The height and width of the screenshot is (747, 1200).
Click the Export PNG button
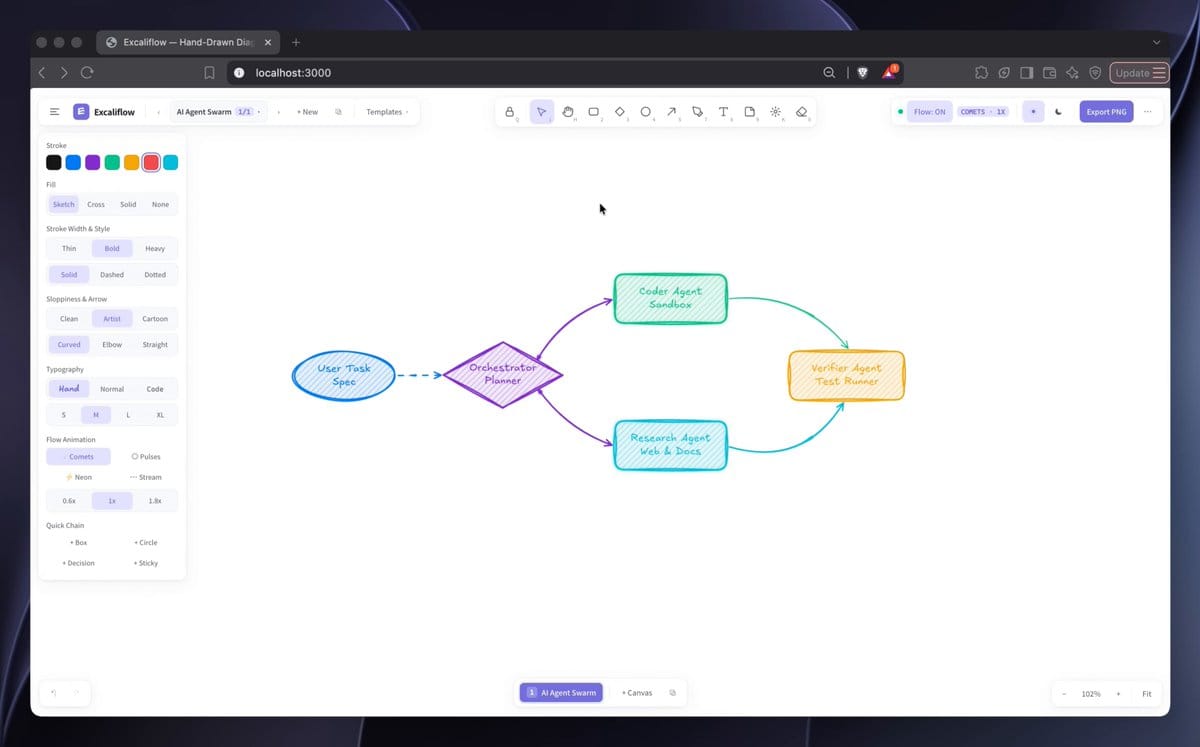(x=1106, y=112)
